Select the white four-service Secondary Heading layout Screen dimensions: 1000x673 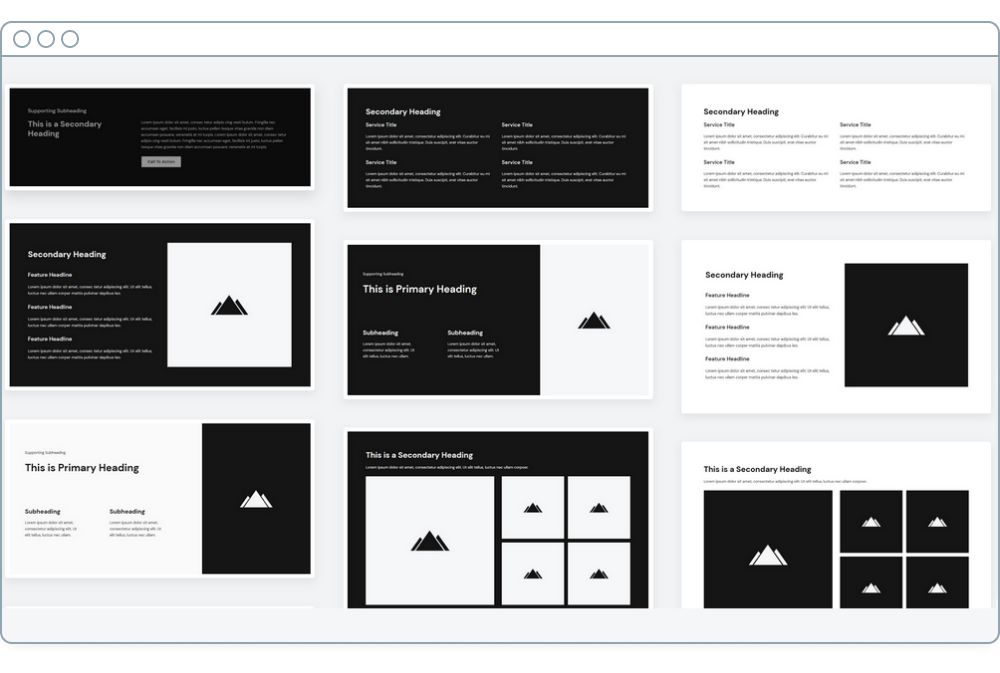click(836, 147)
